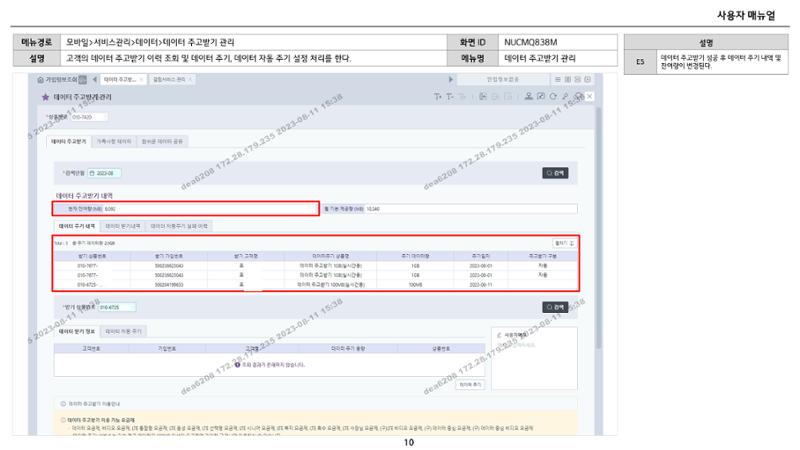Screen dimensions: 800x450
Task: Click the 받기 상품번호 input field
Action: [117, 307]
